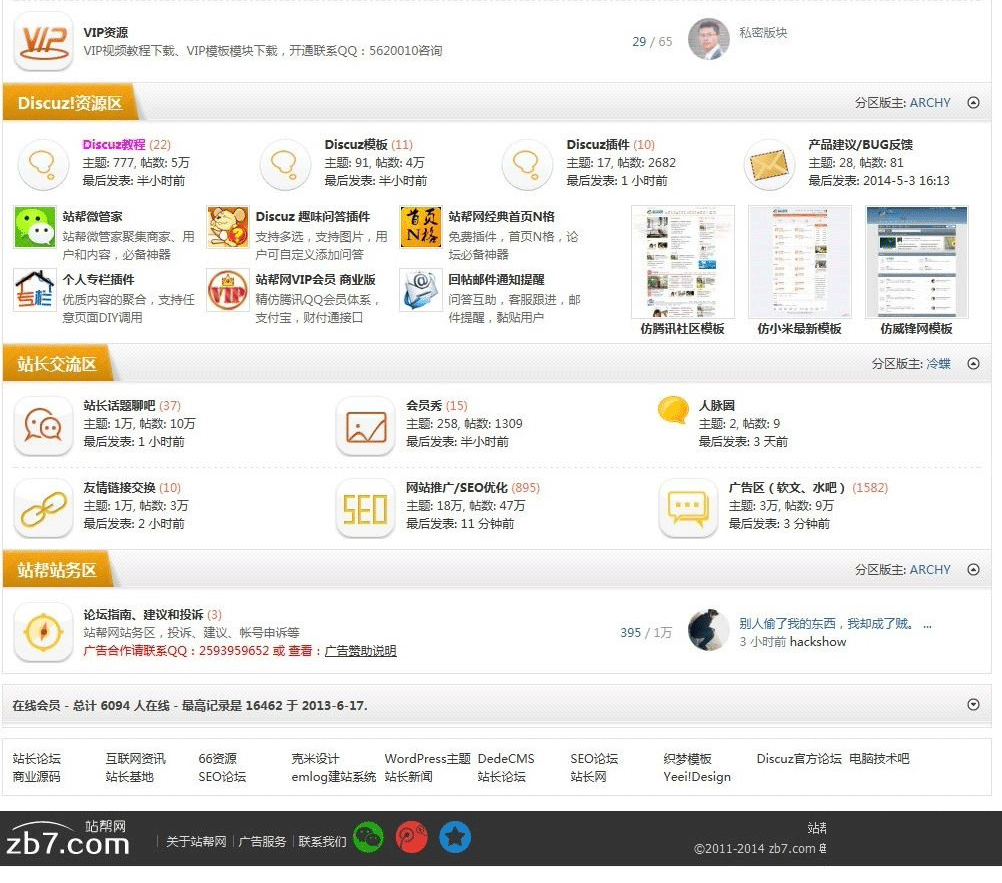Open the 电脑技术吧 friend link
The height and width of the screenshot is (883, 1002).
coord(879,758)
